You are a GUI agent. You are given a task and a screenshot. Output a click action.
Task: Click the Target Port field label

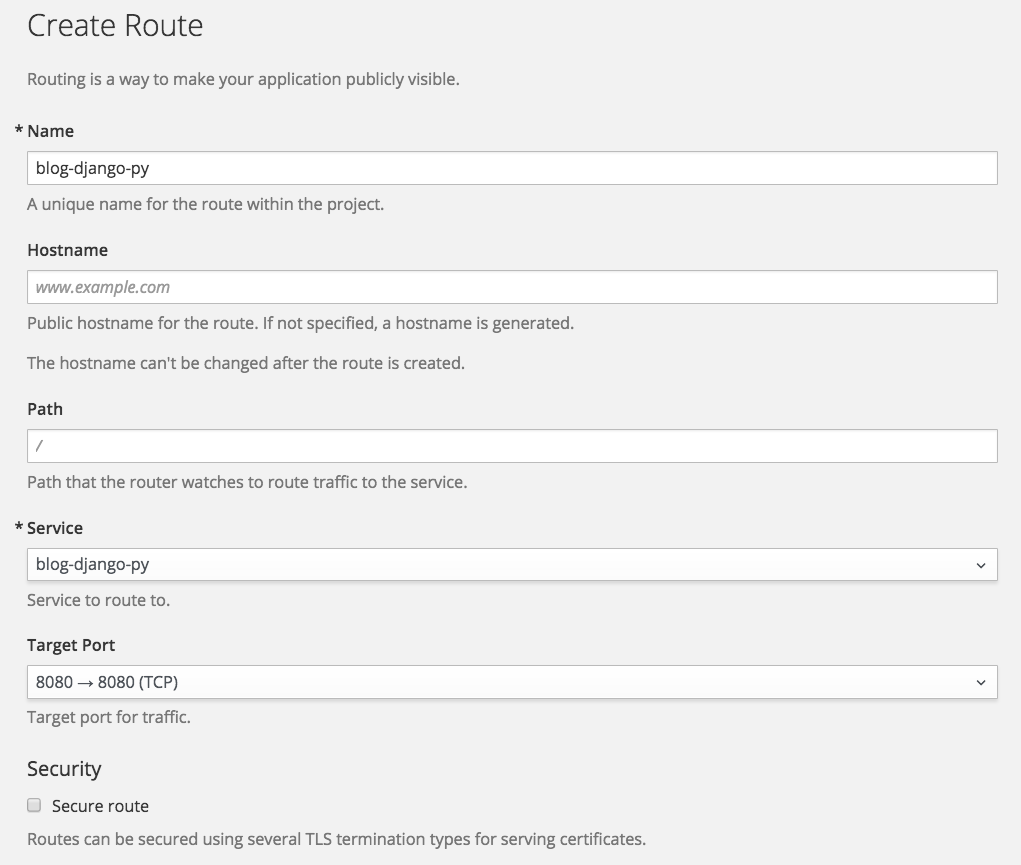(71, 645)
